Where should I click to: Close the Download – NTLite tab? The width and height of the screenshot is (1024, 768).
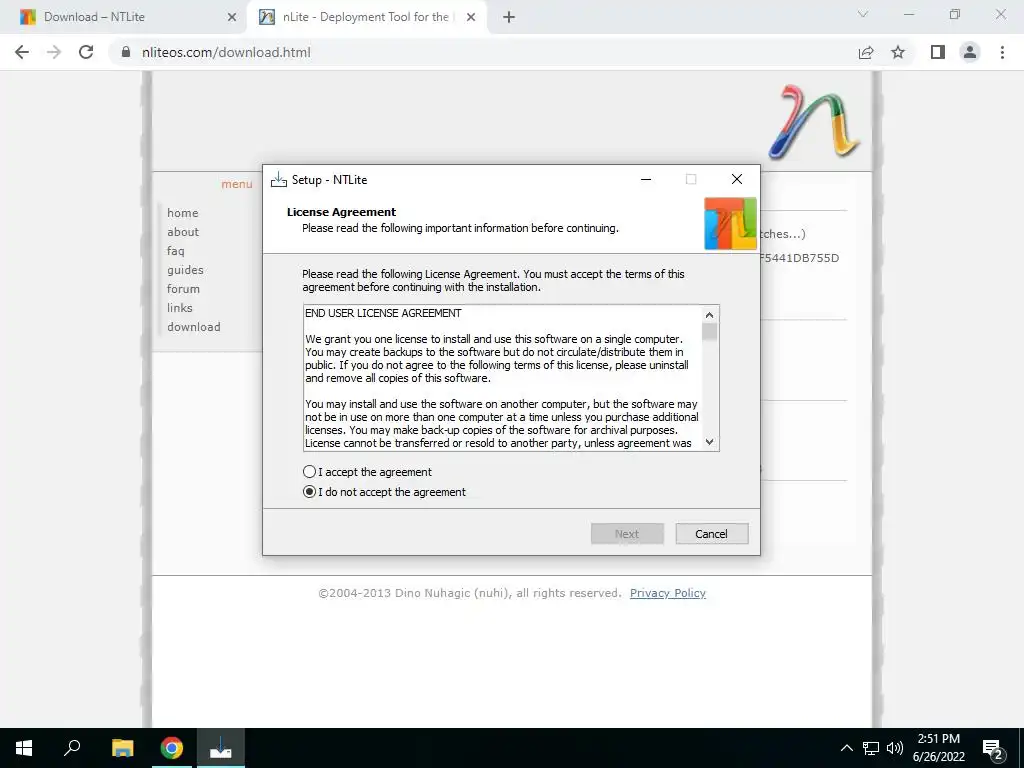pos(231,17)
